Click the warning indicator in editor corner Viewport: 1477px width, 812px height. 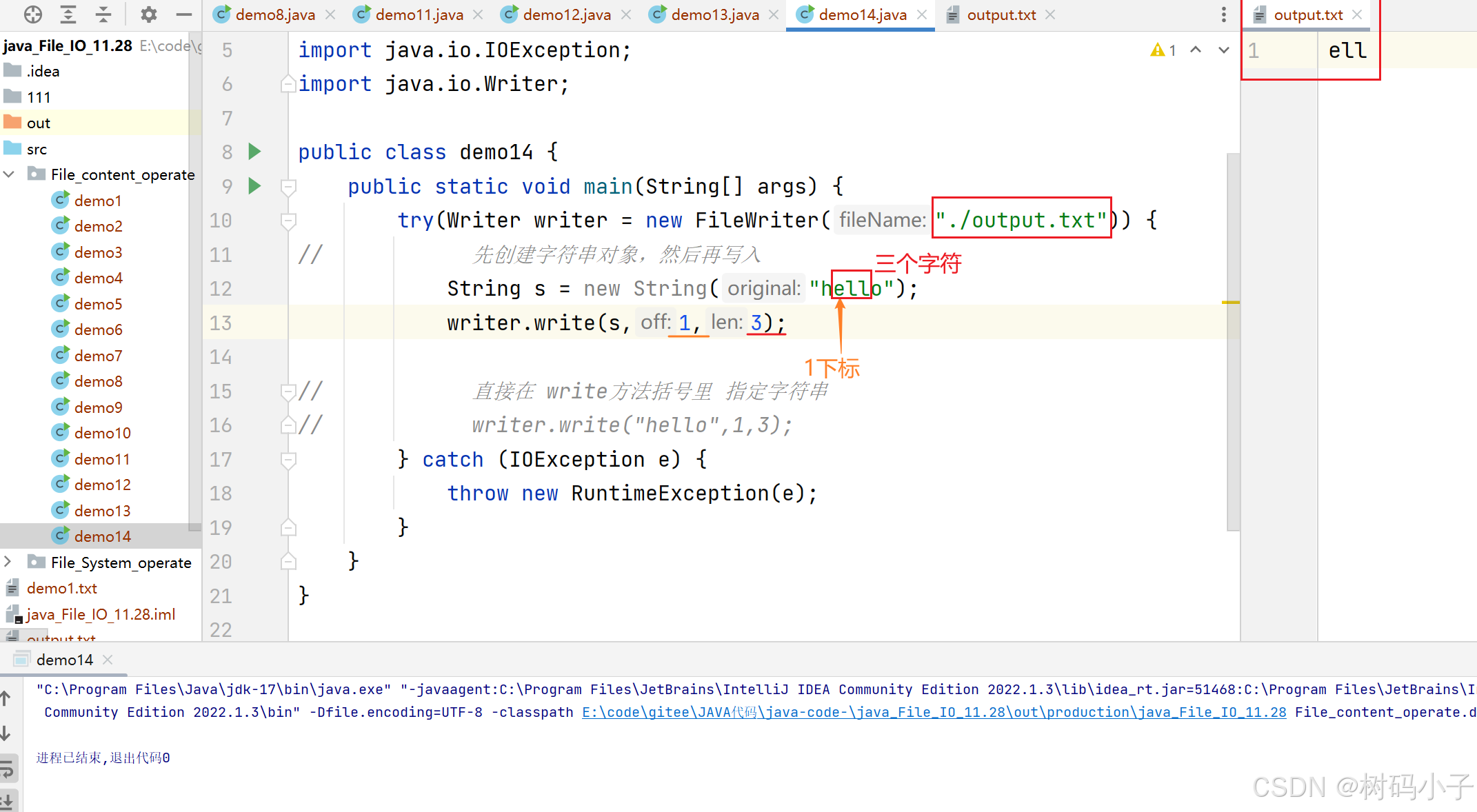tap(1163, 50)
